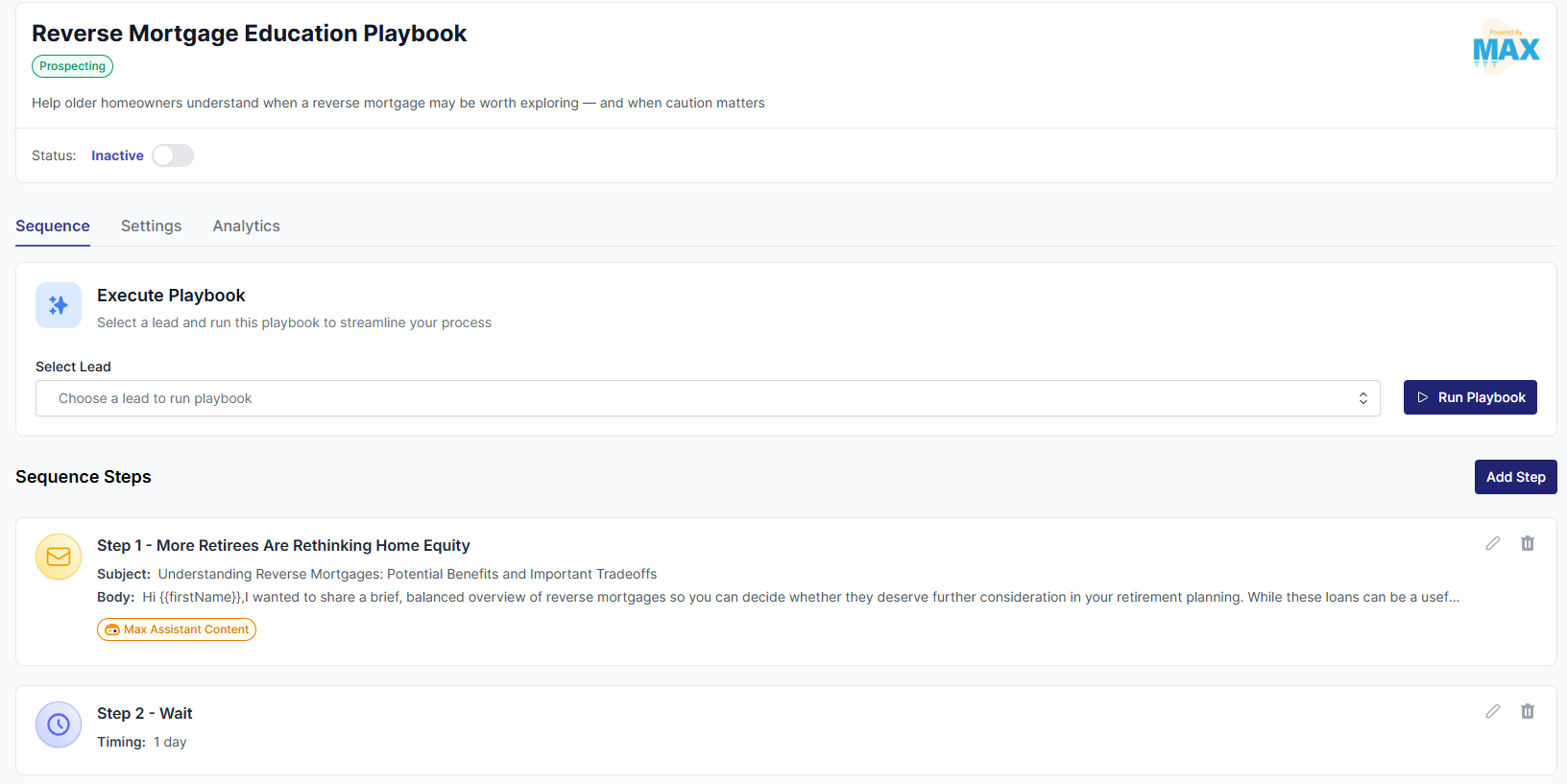Click the MAX logo
This screenshot has height=784, width=1567.
click(1506, 47)
